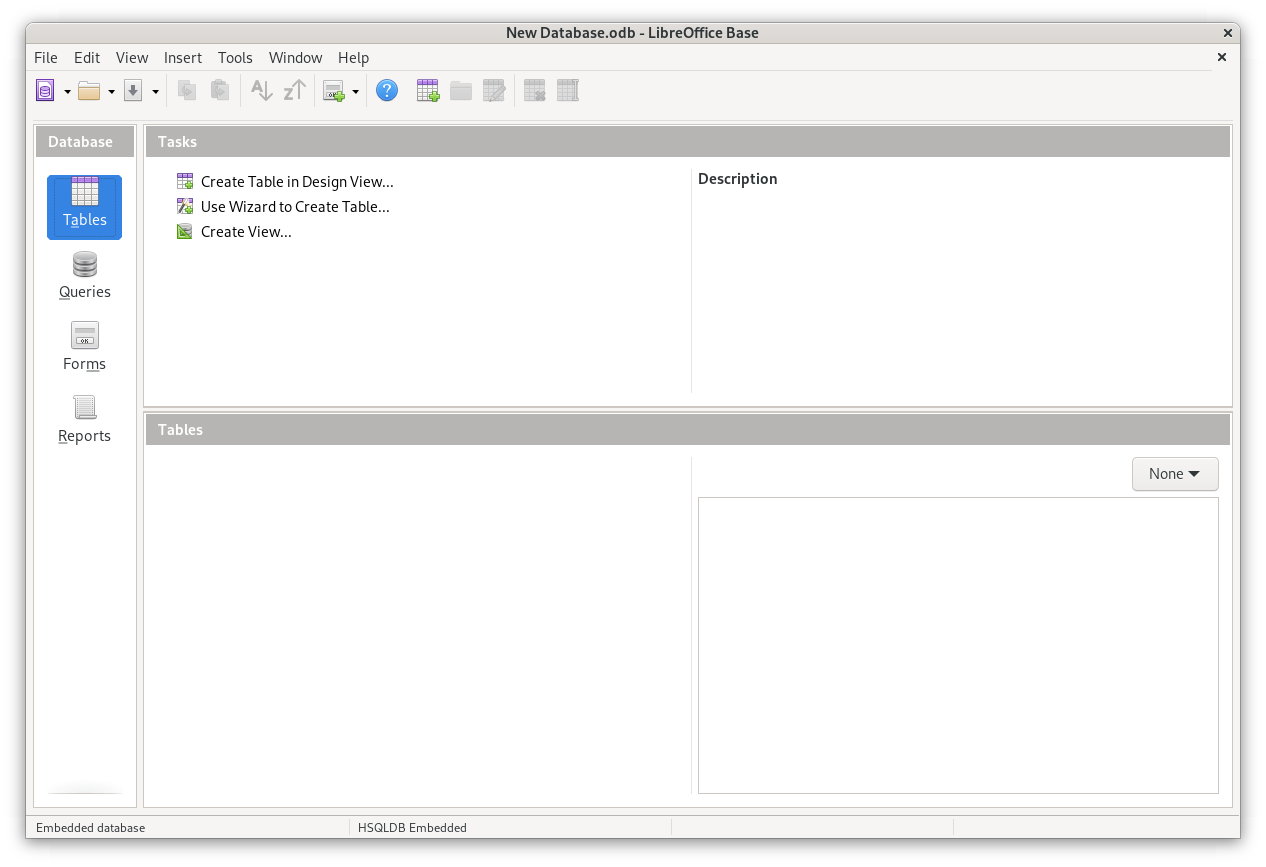Click the New Table Design toolbar icon
The height and width of the screenshot is (867, 1266).
coord(428,91)
